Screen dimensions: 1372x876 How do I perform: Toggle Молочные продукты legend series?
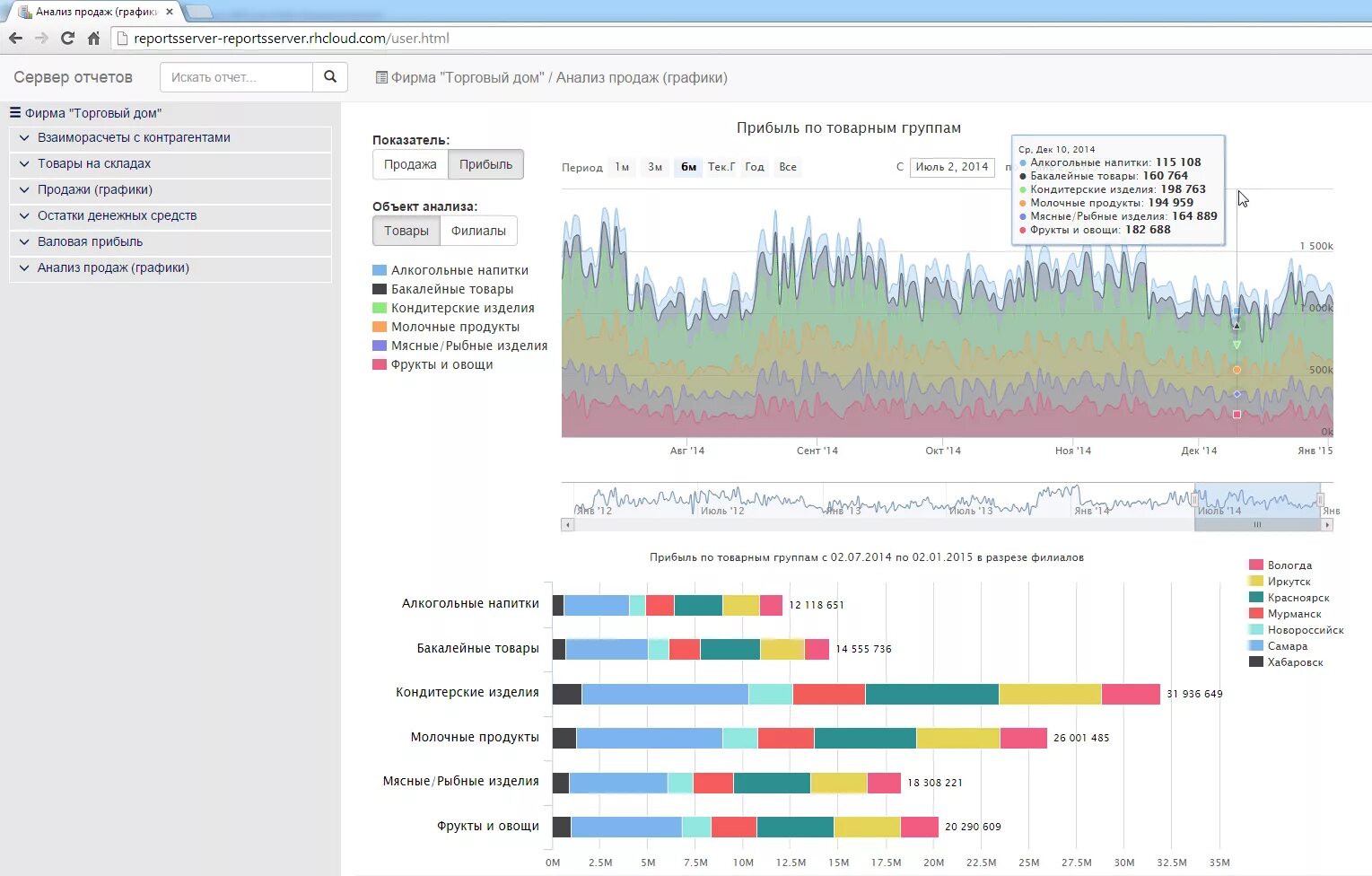pyautogui.click(x=446, y=327)
